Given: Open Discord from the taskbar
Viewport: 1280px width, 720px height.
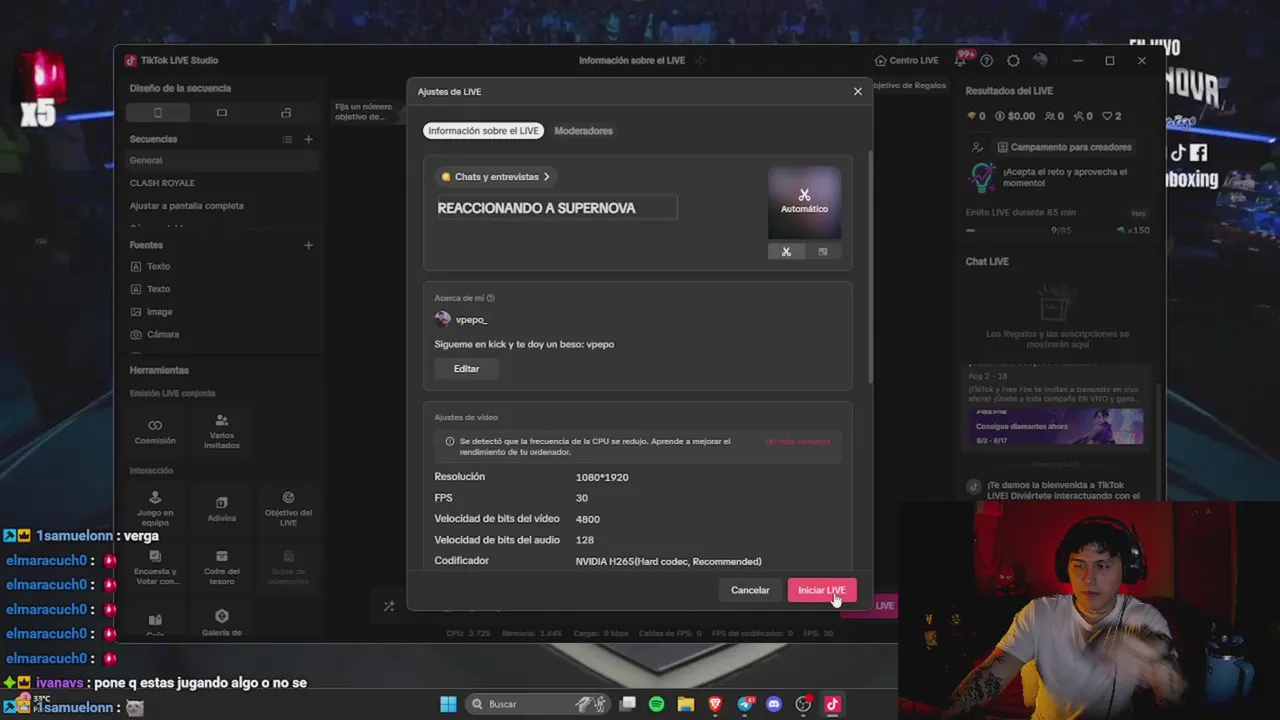Looking at the screenshot, I should [773, 704].
